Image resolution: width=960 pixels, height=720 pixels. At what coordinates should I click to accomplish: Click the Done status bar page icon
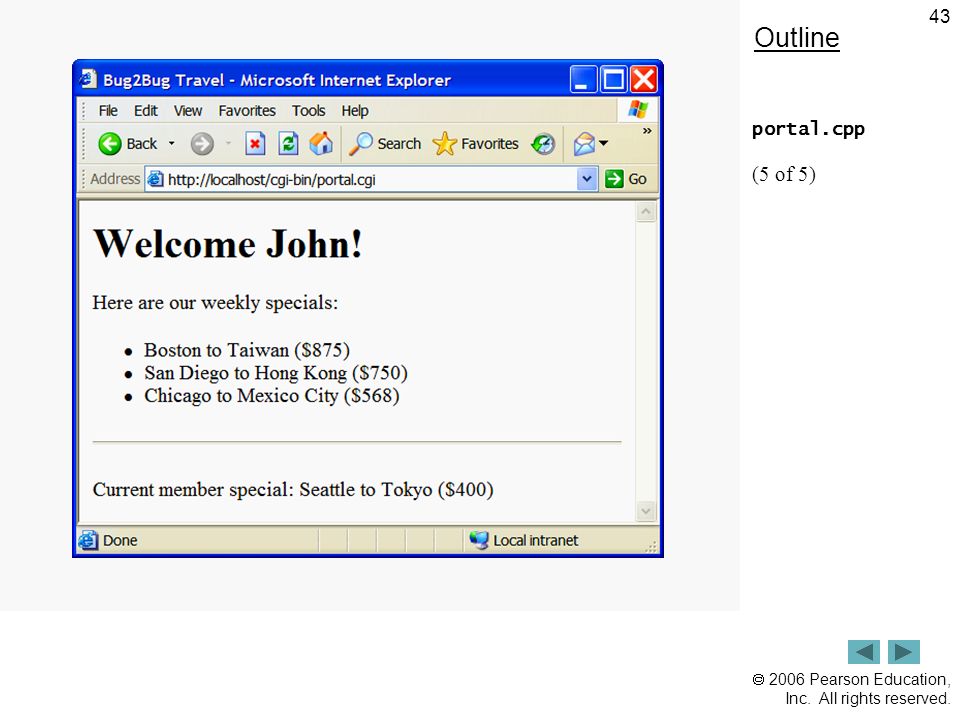point(88,540)
